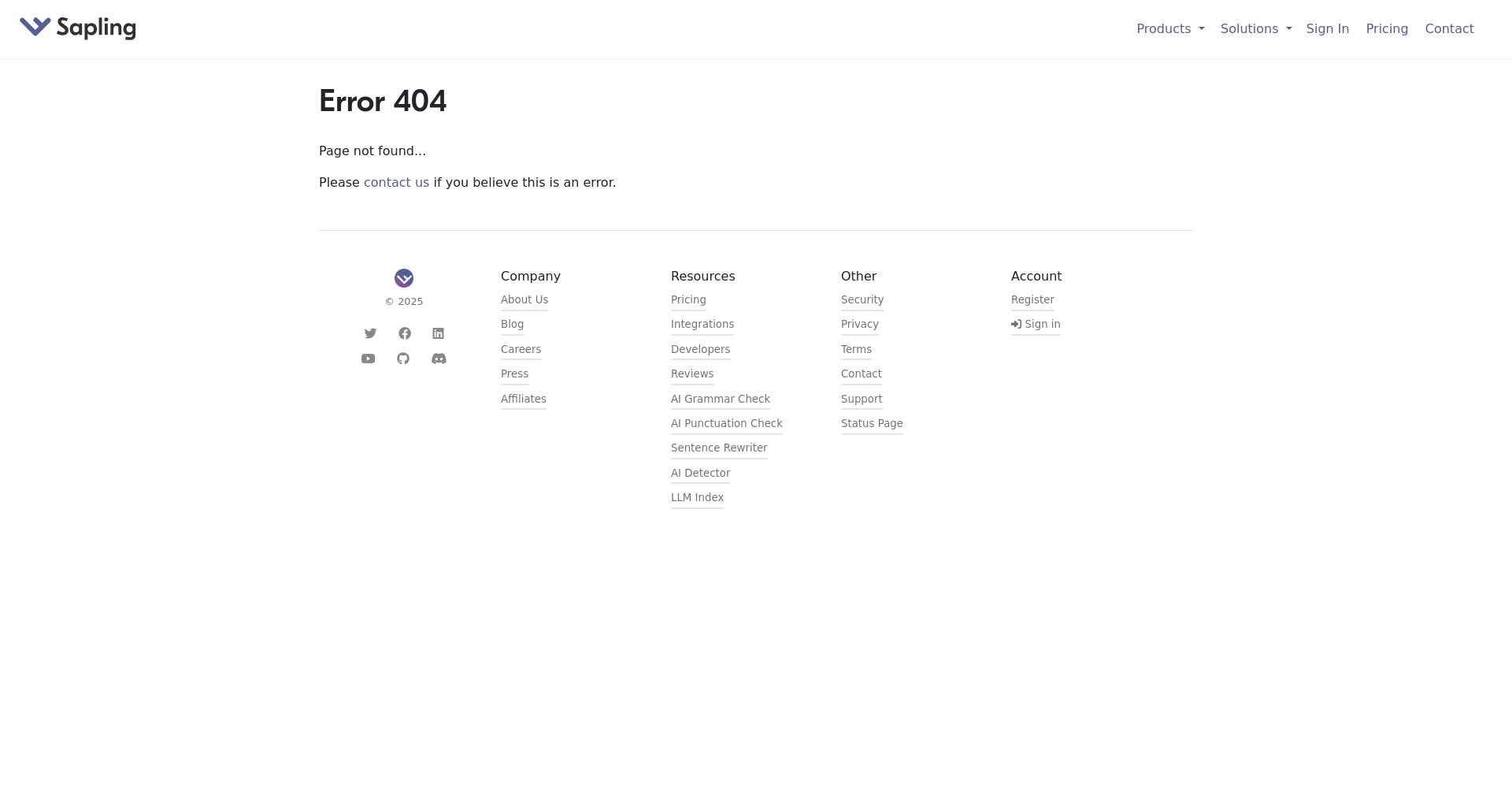Open the LinkedIn social icon

coord(439,333)
